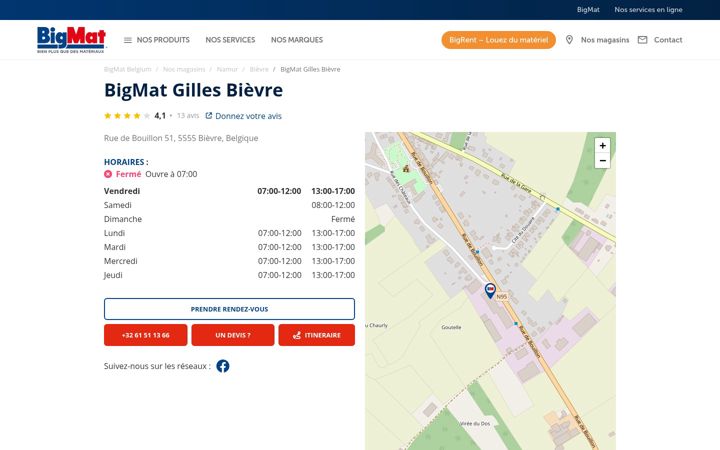Open Nos magasins page

click(x=605, y=40)
